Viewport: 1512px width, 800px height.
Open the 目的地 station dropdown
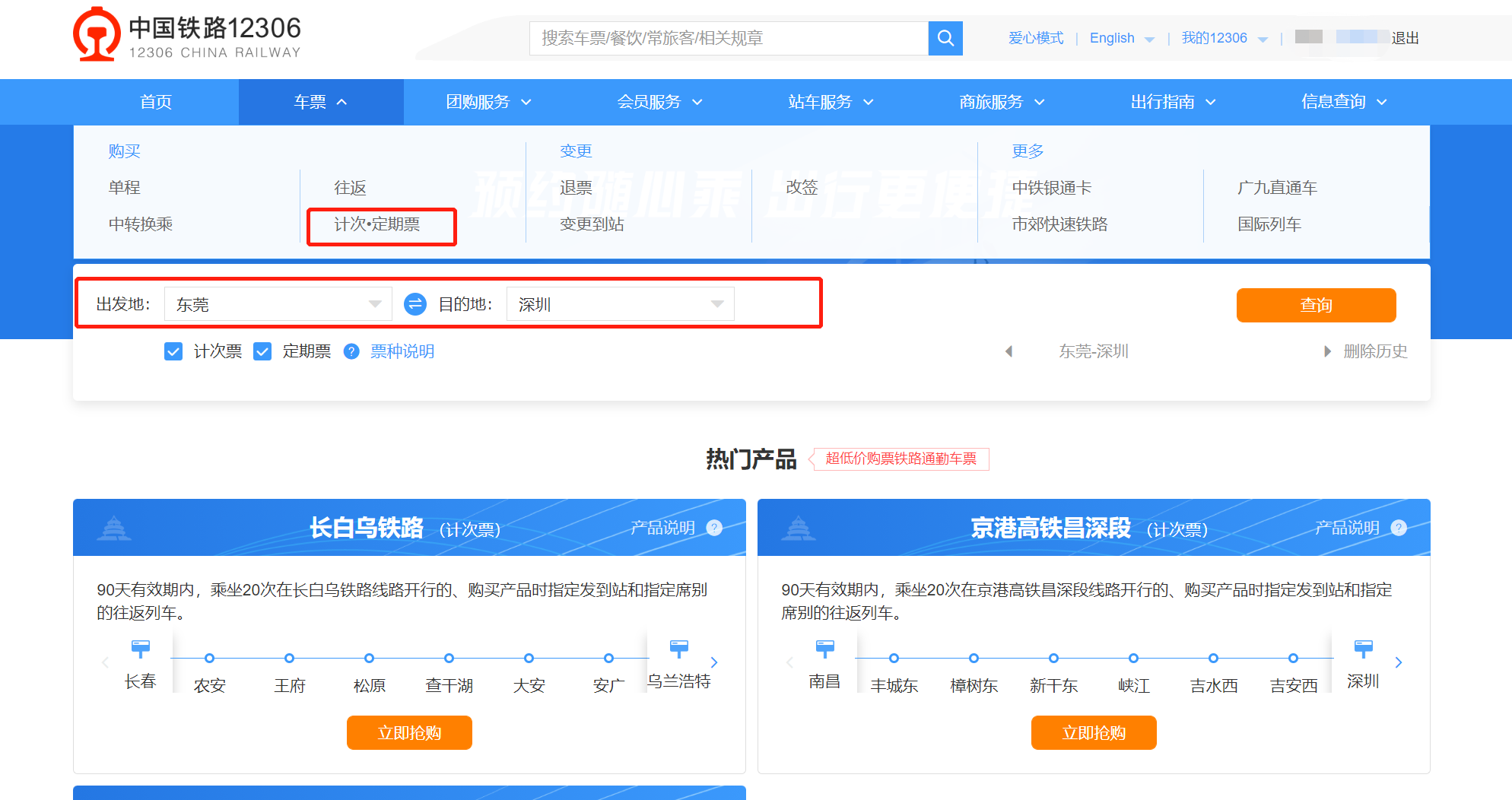click(x=621, y=304)
